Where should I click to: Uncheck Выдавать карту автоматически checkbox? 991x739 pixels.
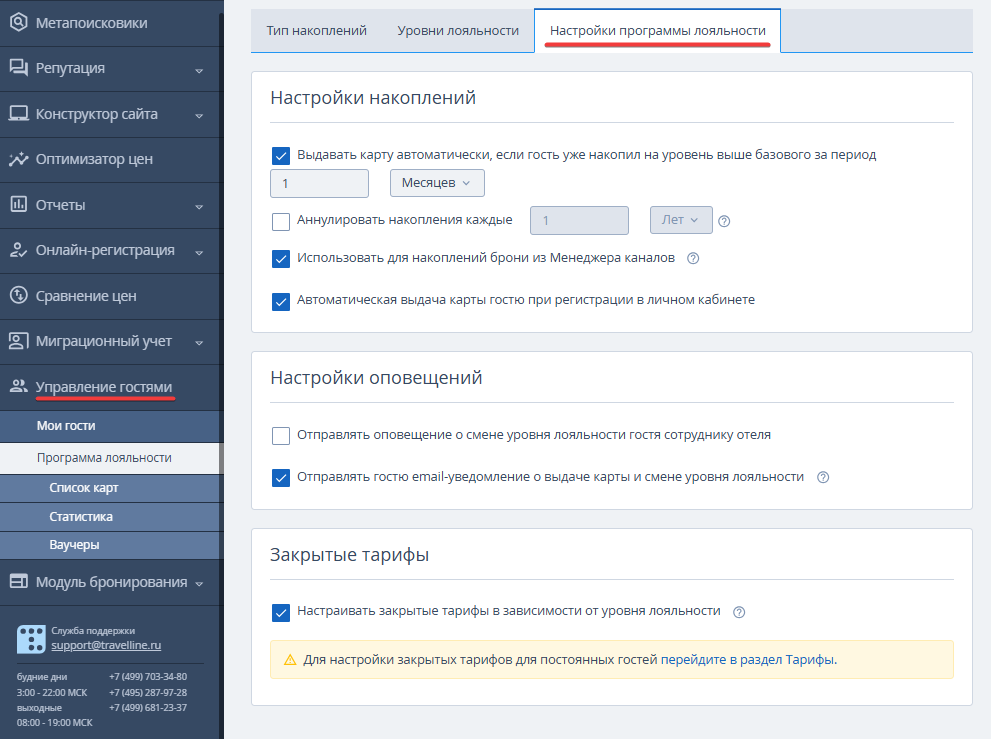281,156
